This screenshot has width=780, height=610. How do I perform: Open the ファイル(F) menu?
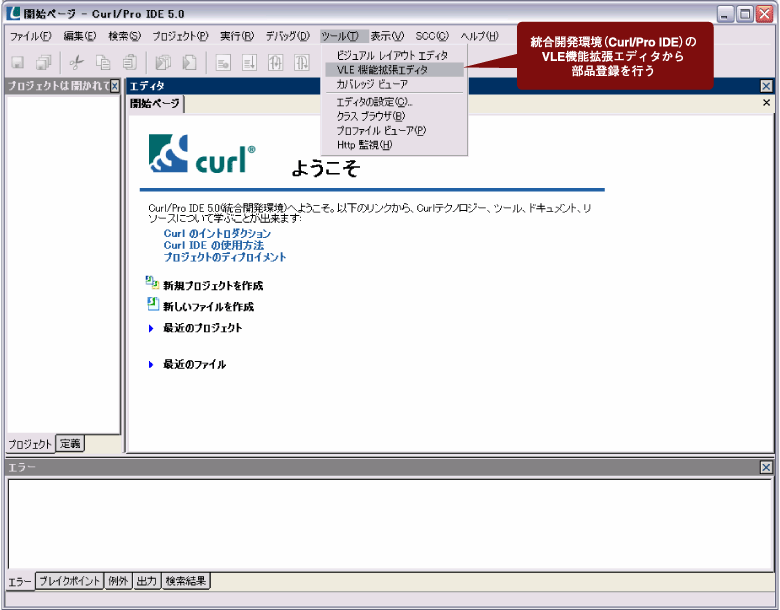[30, 36]
